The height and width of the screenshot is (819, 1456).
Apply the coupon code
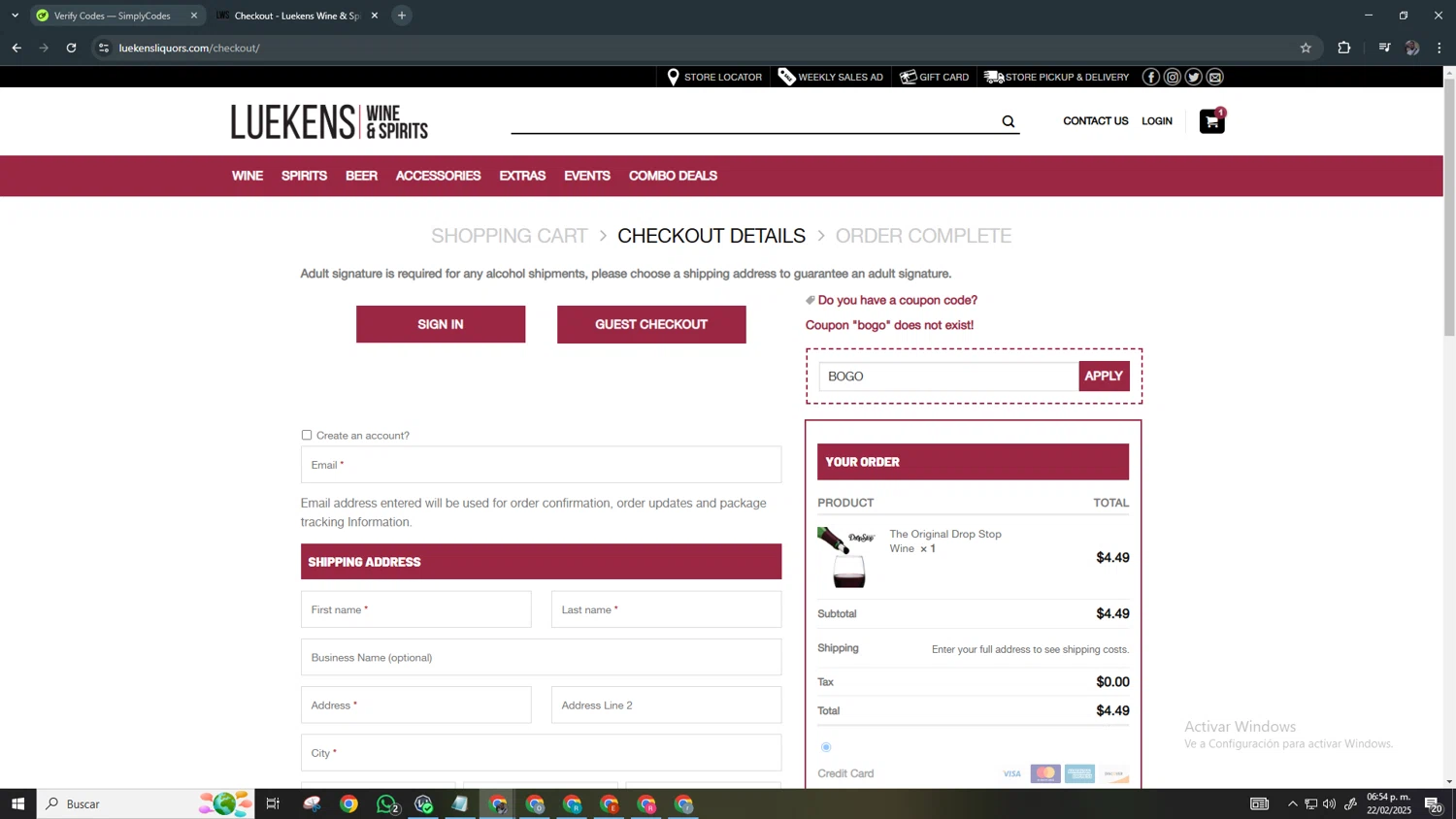point(1104,376)
